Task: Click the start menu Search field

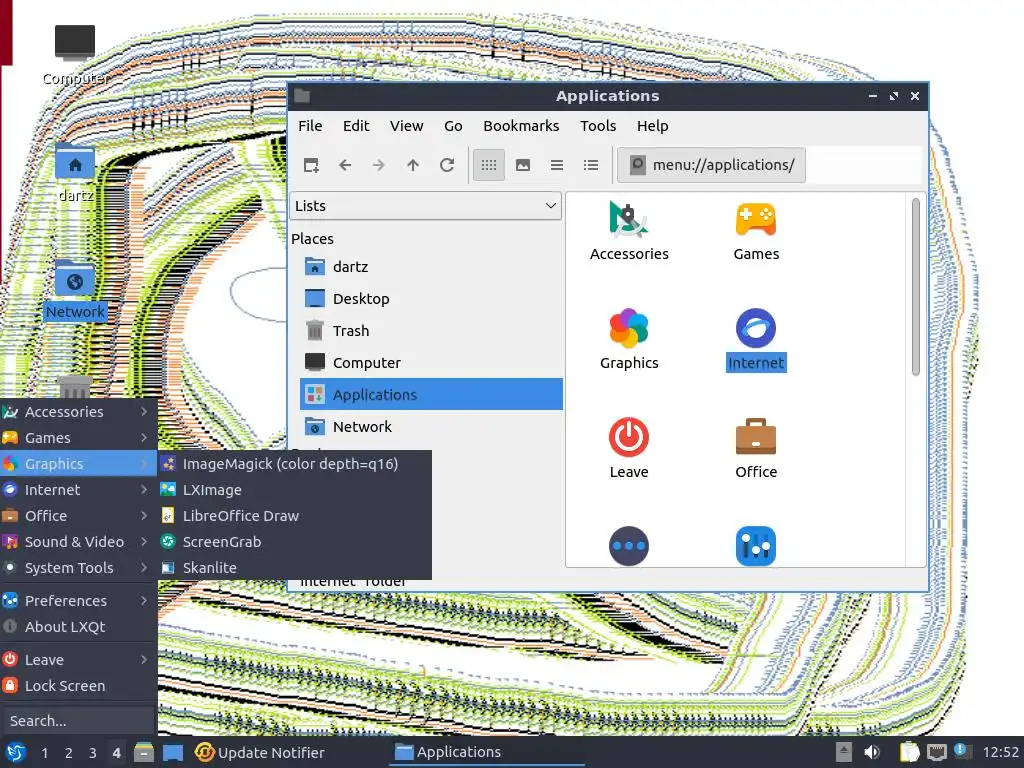Action: (x=78, y=721)
